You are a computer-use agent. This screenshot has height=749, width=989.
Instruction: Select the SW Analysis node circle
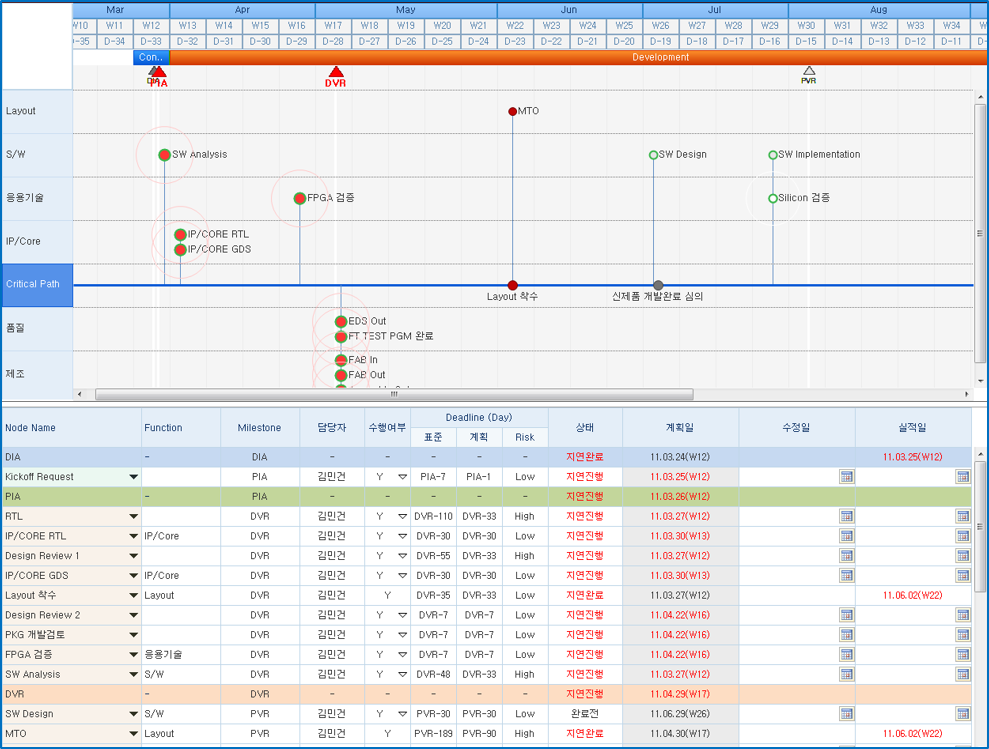point(164,155)
